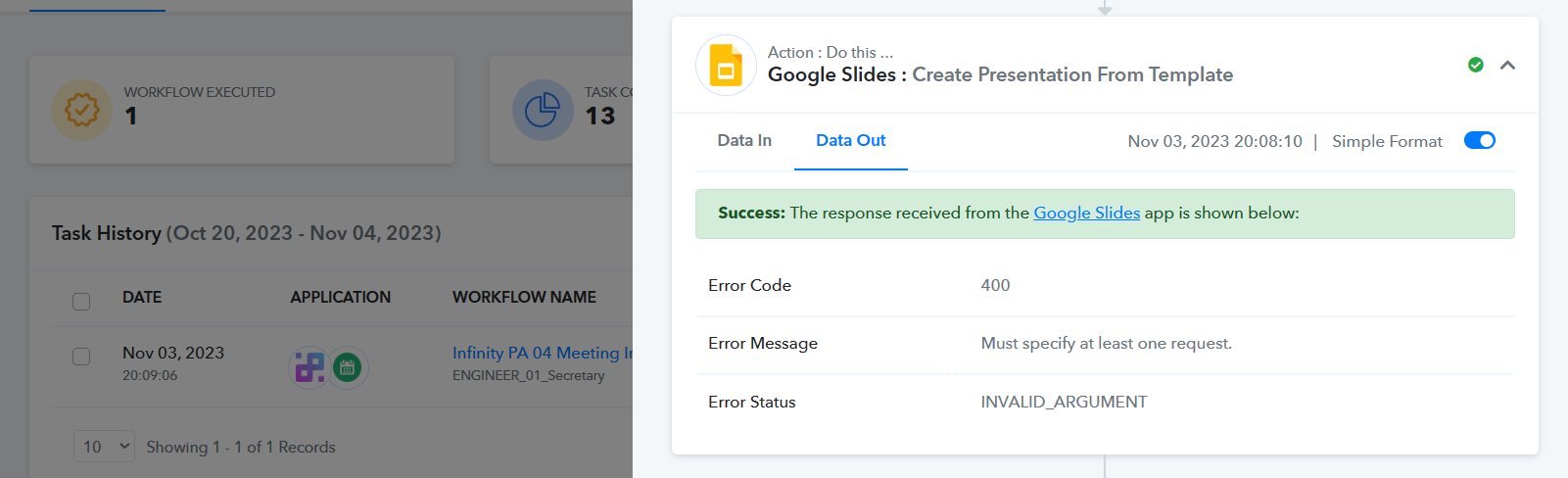1568x478 pixels.
Task: Open the Infinity PA 04 Meeting workflow link
Action: [543, 353]
